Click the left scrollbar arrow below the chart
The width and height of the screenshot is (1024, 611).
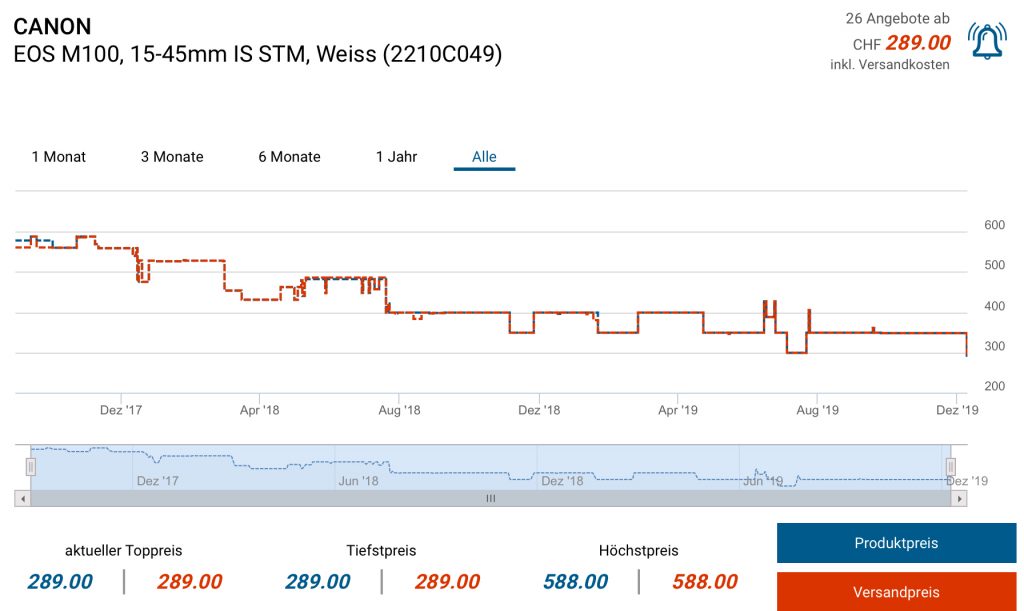coord(20,498)
